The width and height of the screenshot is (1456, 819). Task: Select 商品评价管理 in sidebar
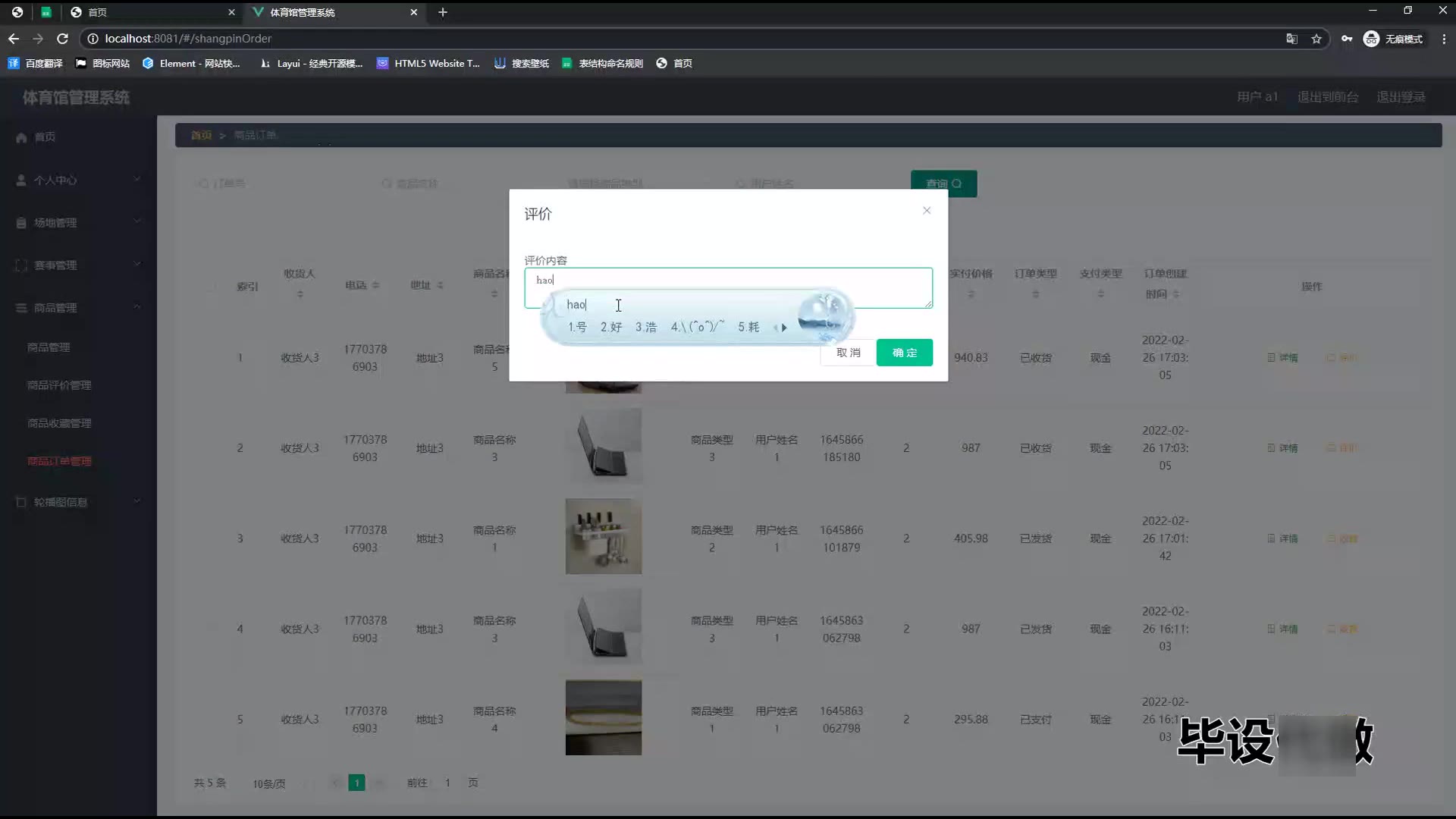click(x=59, y=385)
